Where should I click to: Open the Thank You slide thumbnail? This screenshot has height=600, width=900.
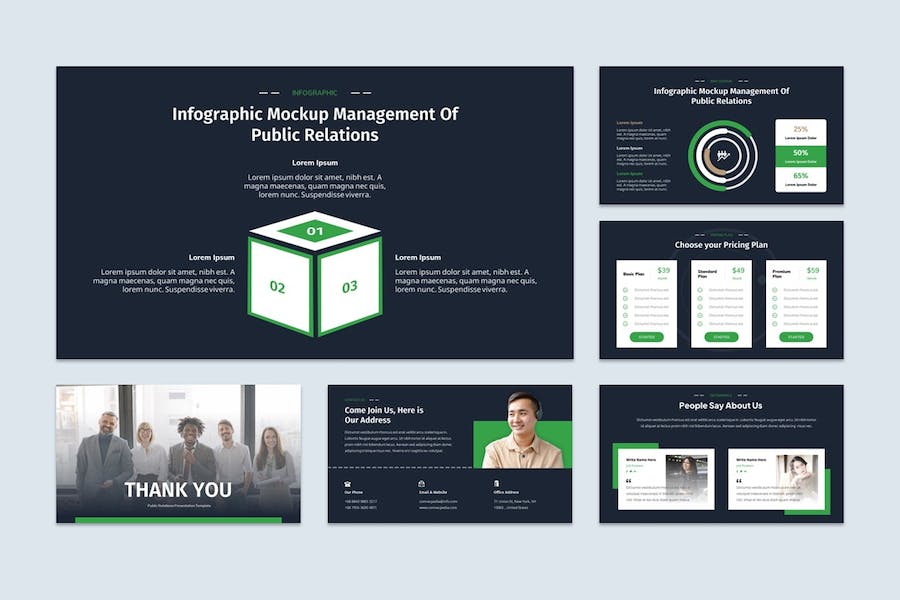[178, 454]
